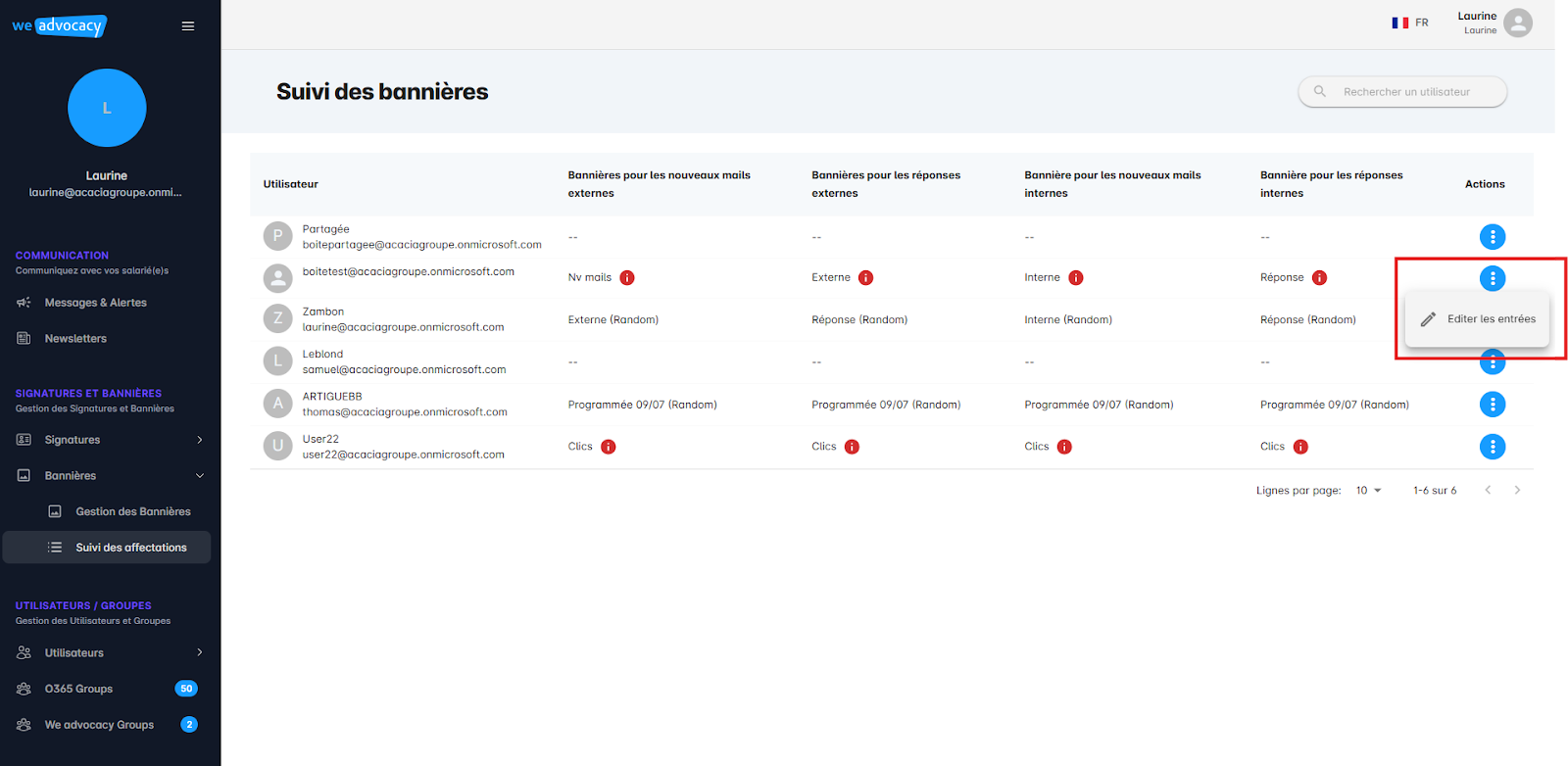The width and height of the screenshot is (1568, 766).
Task: Open Utilisateurs sidebar item
Action: point(107,652)
